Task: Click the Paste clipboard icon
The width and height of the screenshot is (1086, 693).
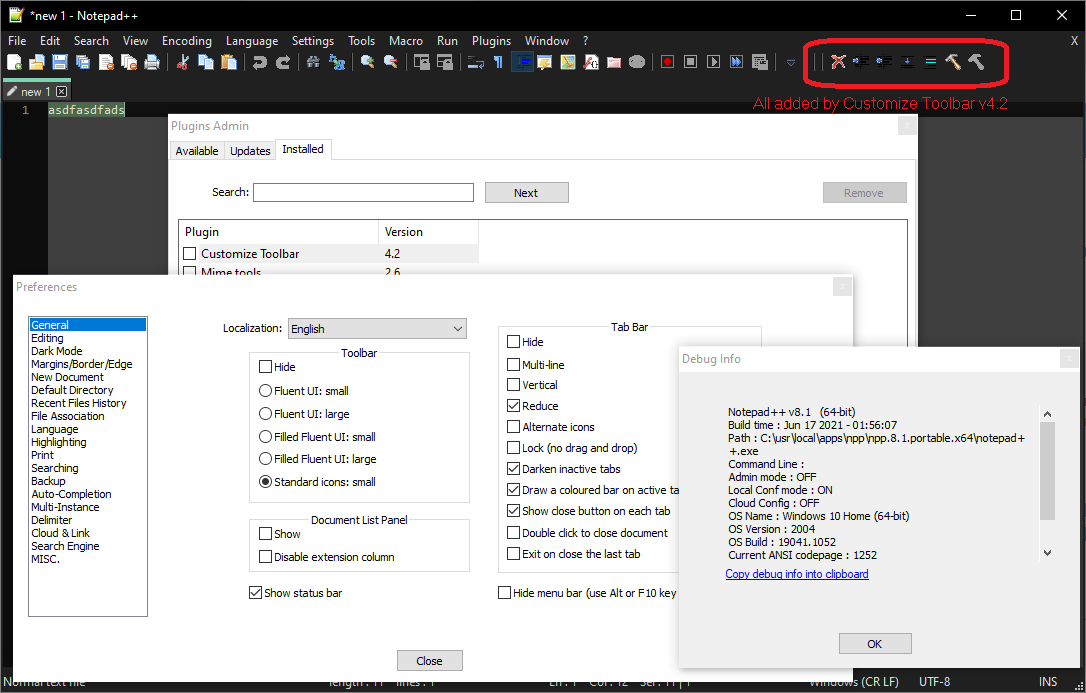Action: (x=229, y=62)
